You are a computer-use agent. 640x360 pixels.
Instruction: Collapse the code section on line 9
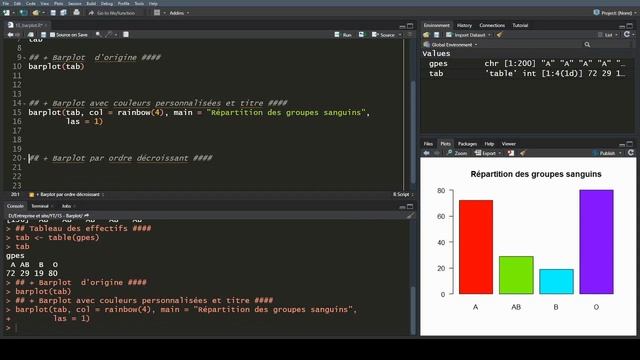(x=24, y=58)
